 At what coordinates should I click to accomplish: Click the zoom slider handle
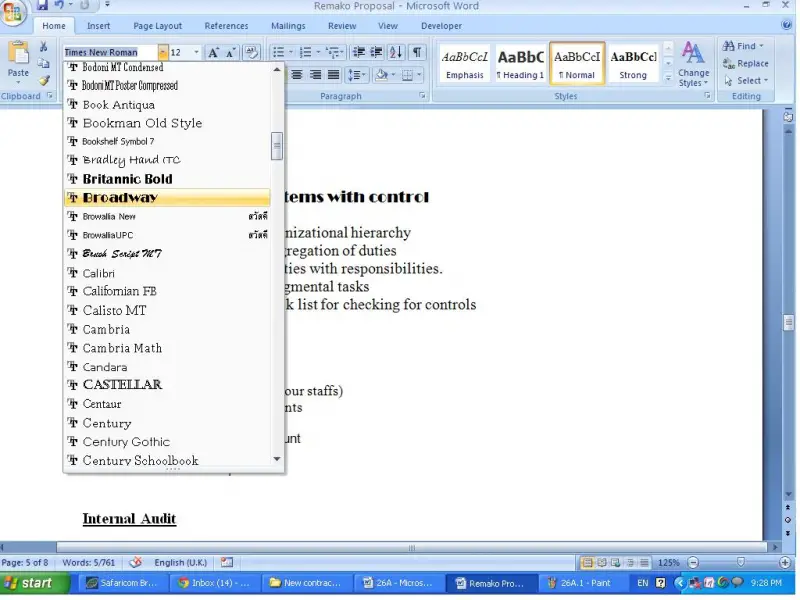point(741,563)
